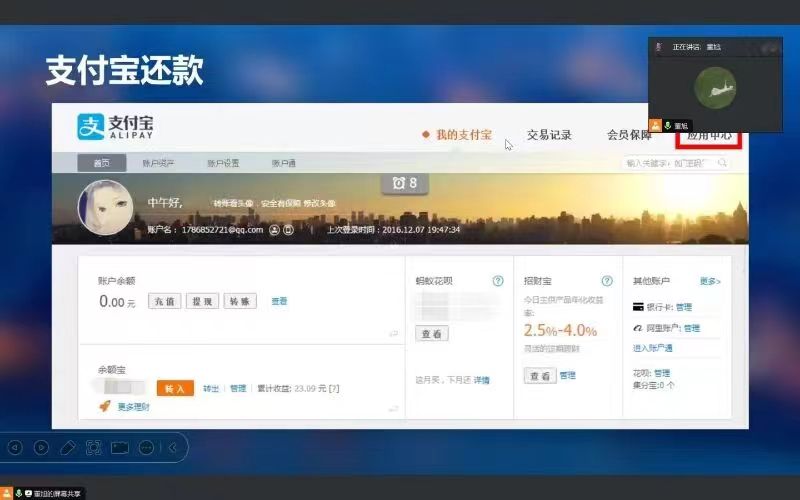Click the account email 1786852721@qq.com
The width and height of the screenshot is (800, 500).
(222, 230)
